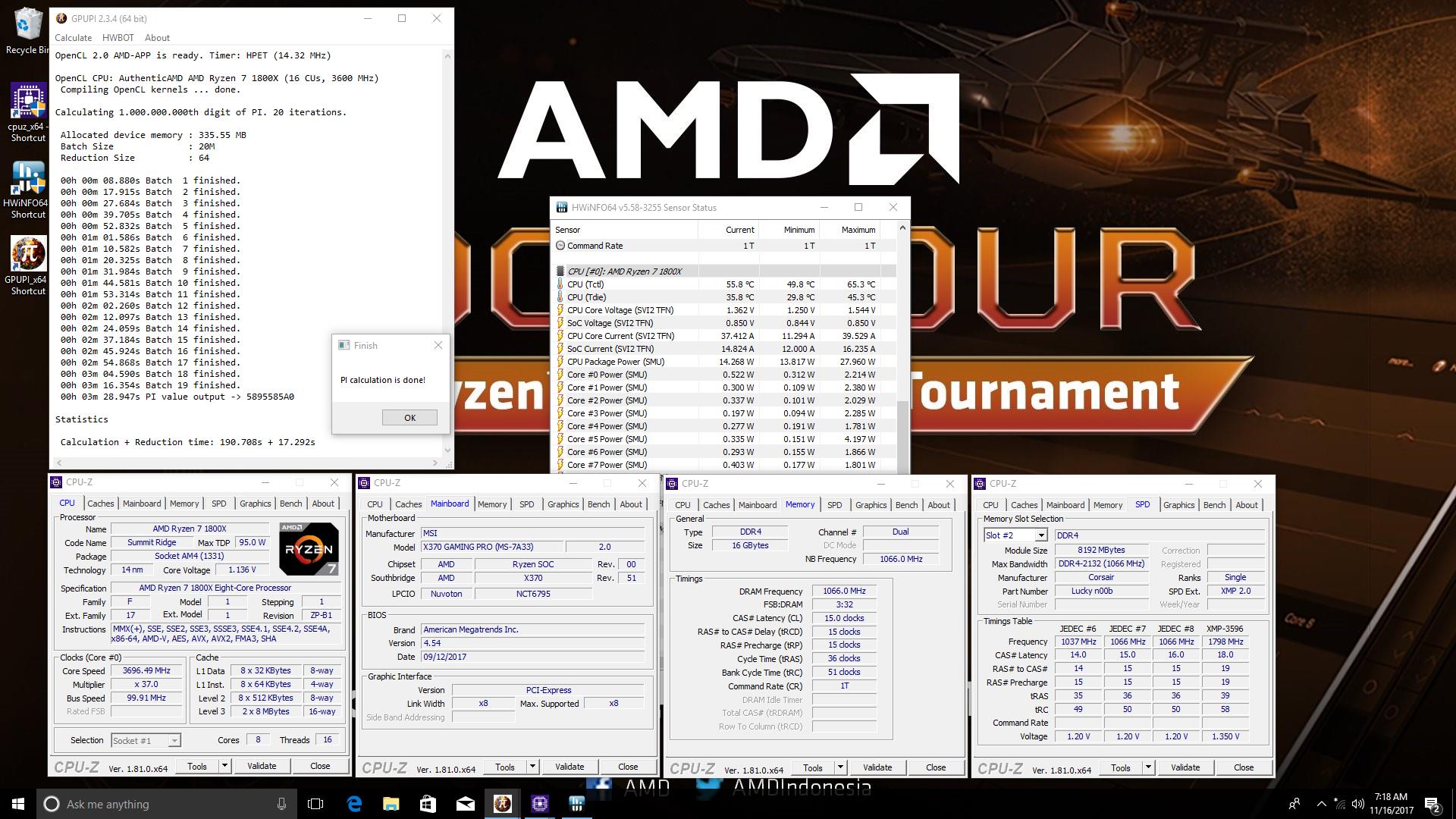Confirm the PI calculation done dialog with OK

tap(409, 418)
